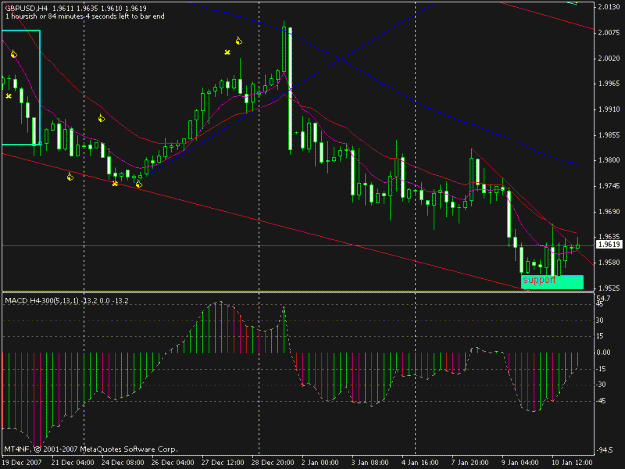Image resolution: width=625 pixels, height=469 pixels.
Task: Click the 21 Dec 04:00 time label
Action: (73, 463)
